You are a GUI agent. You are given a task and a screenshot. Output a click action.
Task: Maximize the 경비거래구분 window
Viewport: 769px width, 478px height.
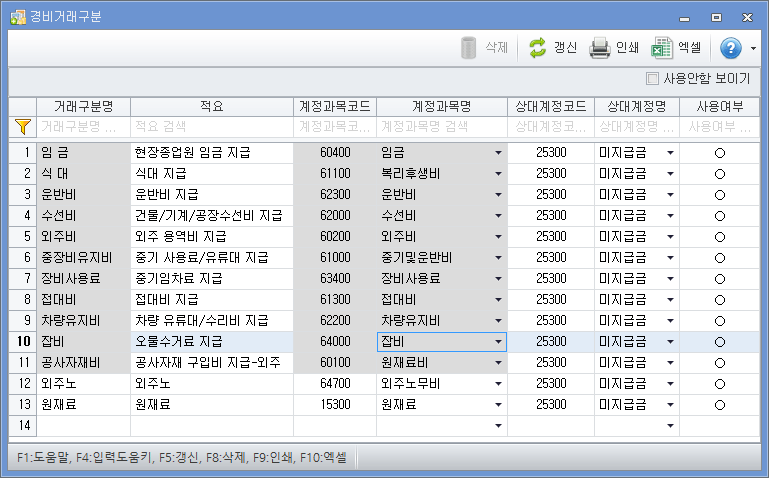pyautogui.click(x=716, y=18)
